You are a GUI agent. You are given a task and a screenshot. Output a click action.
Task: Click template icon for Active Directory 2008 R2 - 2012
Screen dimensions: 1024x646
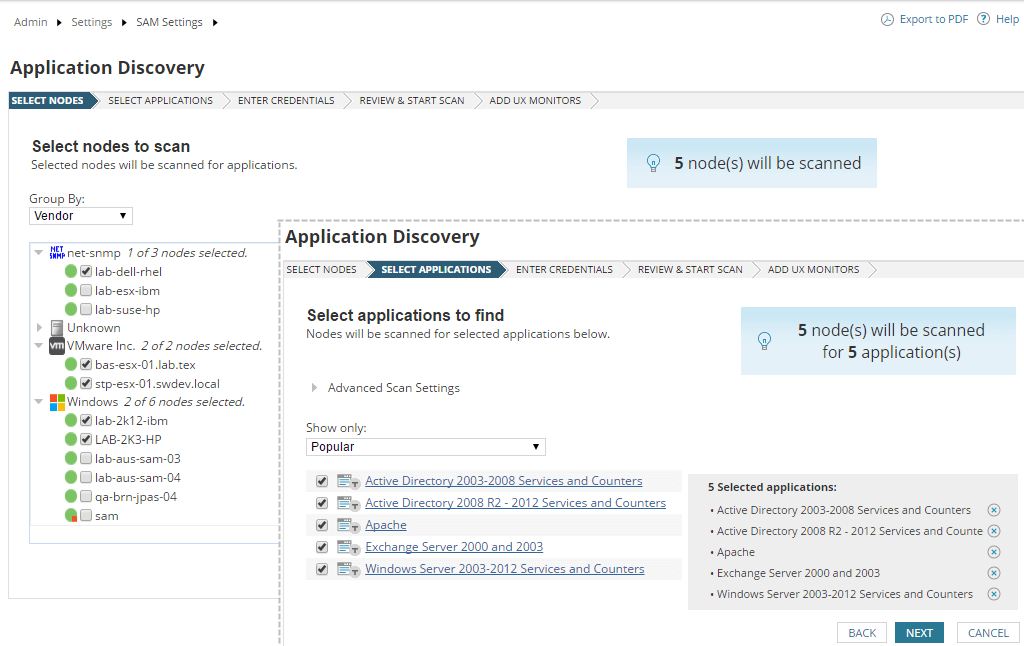tap(348, 504)
